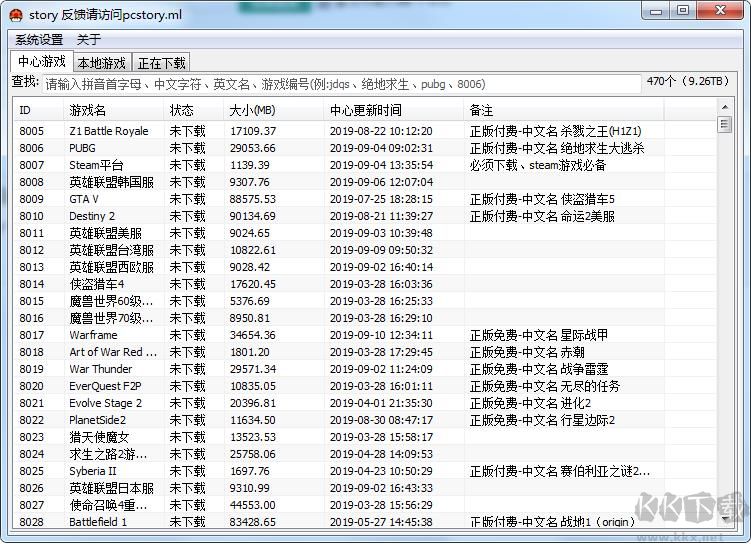
Task: Select the PlanetSide2 row
Action: [x=364, y=420]
